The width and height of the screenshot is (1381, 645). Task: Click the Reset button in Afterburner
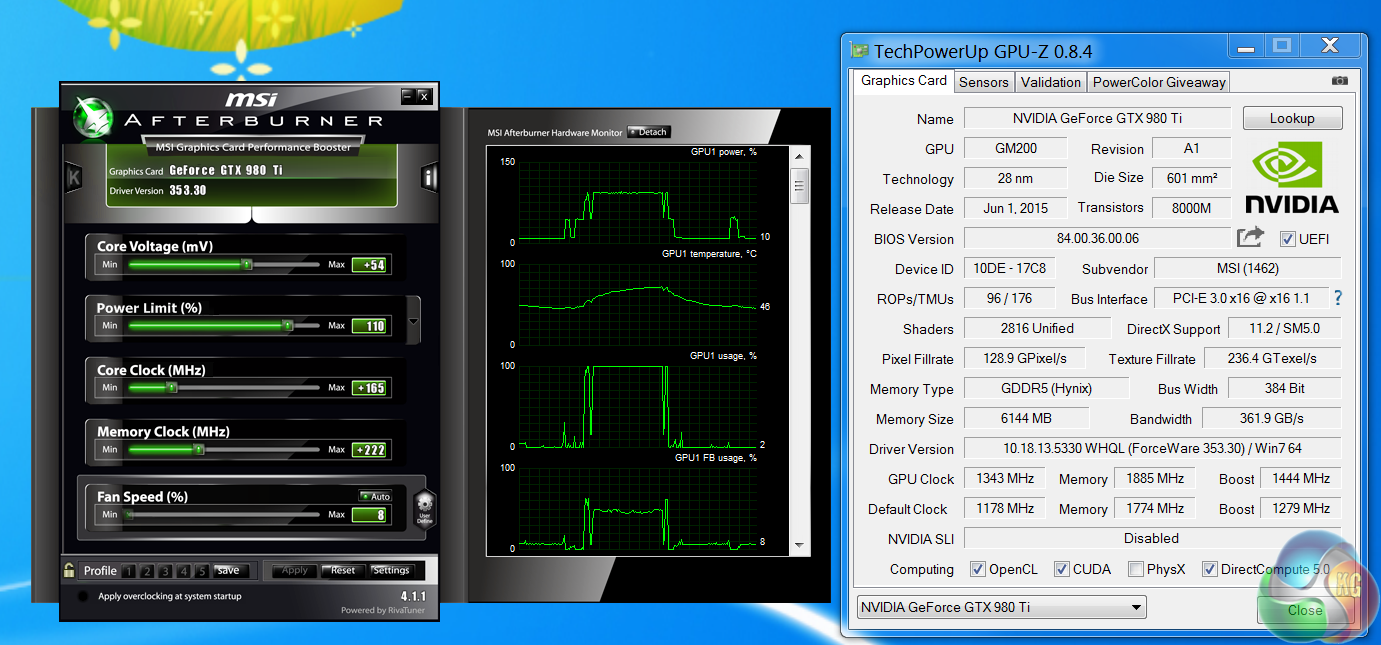tap(343, 570)
